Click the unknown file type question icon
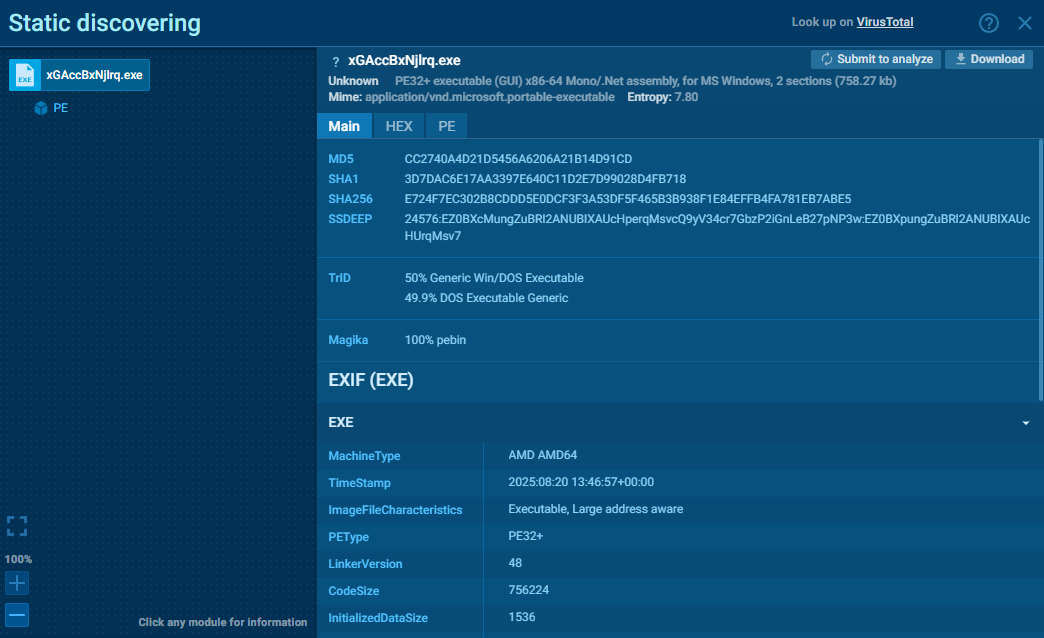This screenshot has width=1044, height=638. pyautogui.click(x=335, y=62)
